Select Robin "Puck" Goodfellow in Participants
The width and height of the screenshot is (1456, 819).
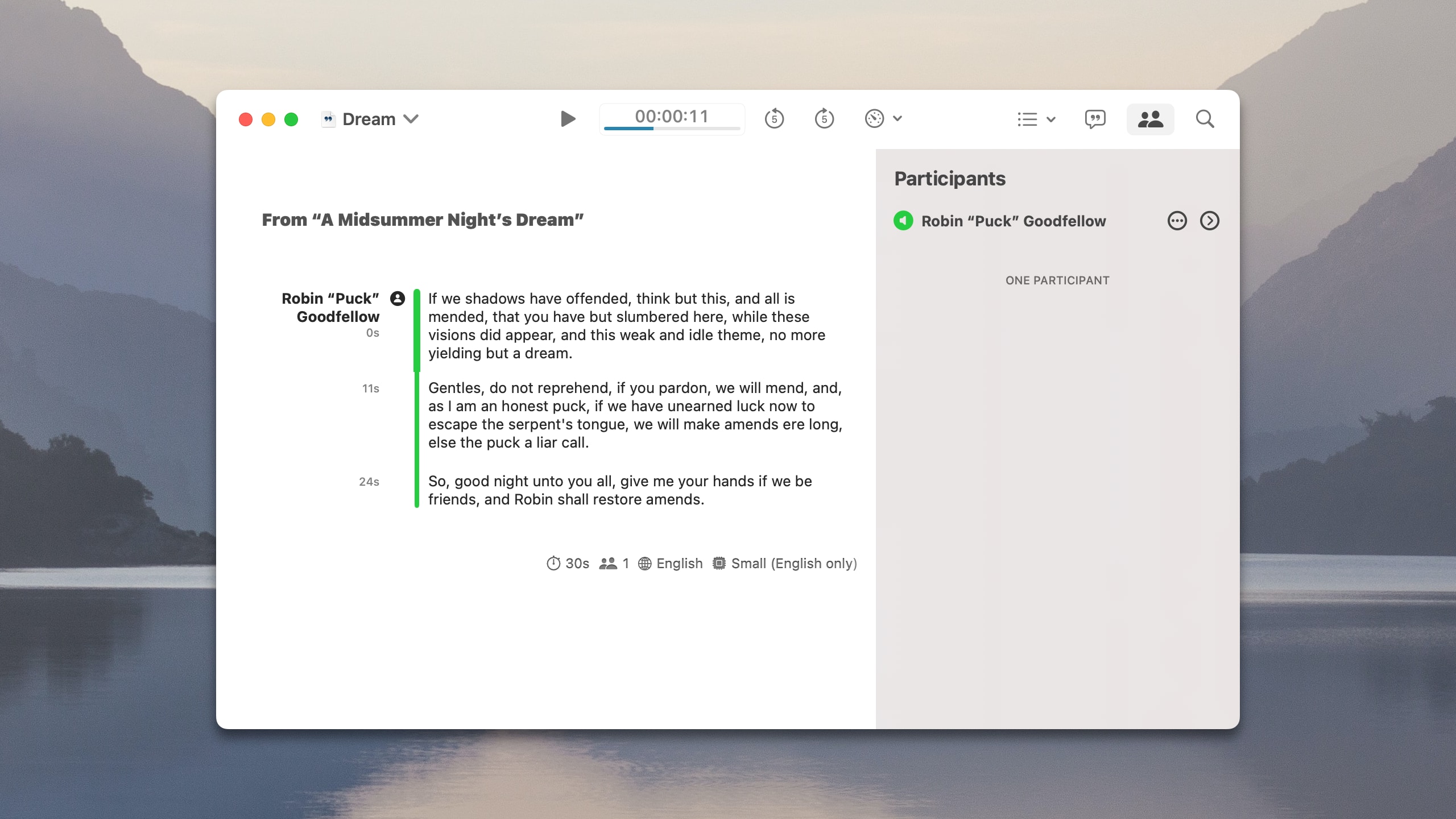[x=1014, y=221]
